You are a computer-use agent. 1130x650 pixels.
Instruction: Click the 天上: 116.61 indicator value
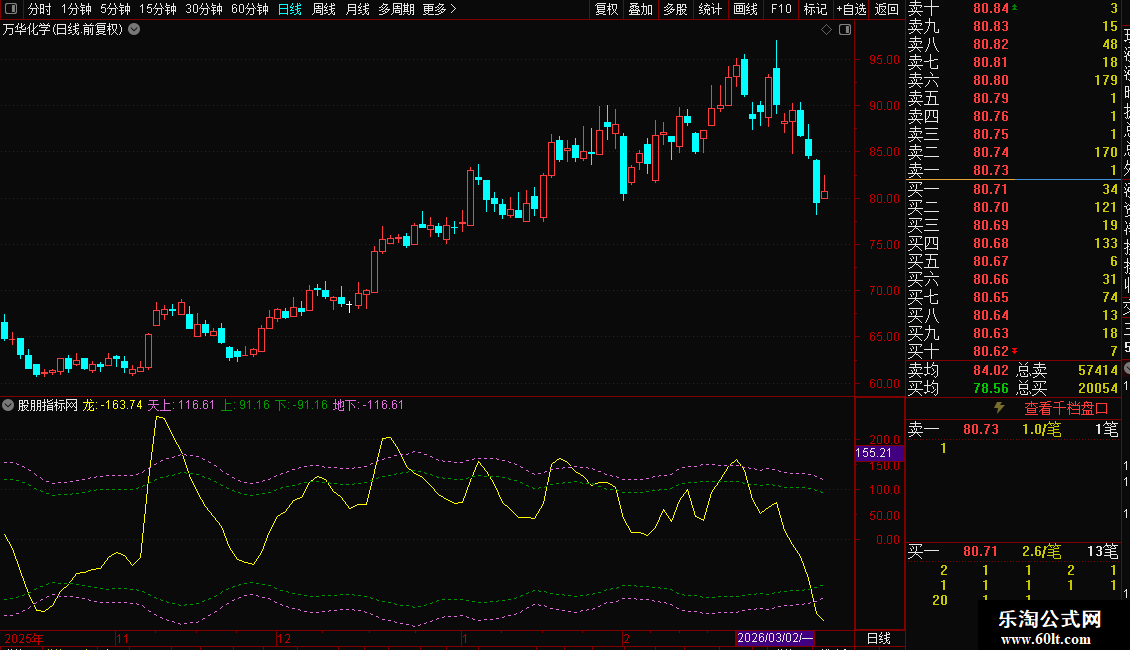tap(181, 405)
